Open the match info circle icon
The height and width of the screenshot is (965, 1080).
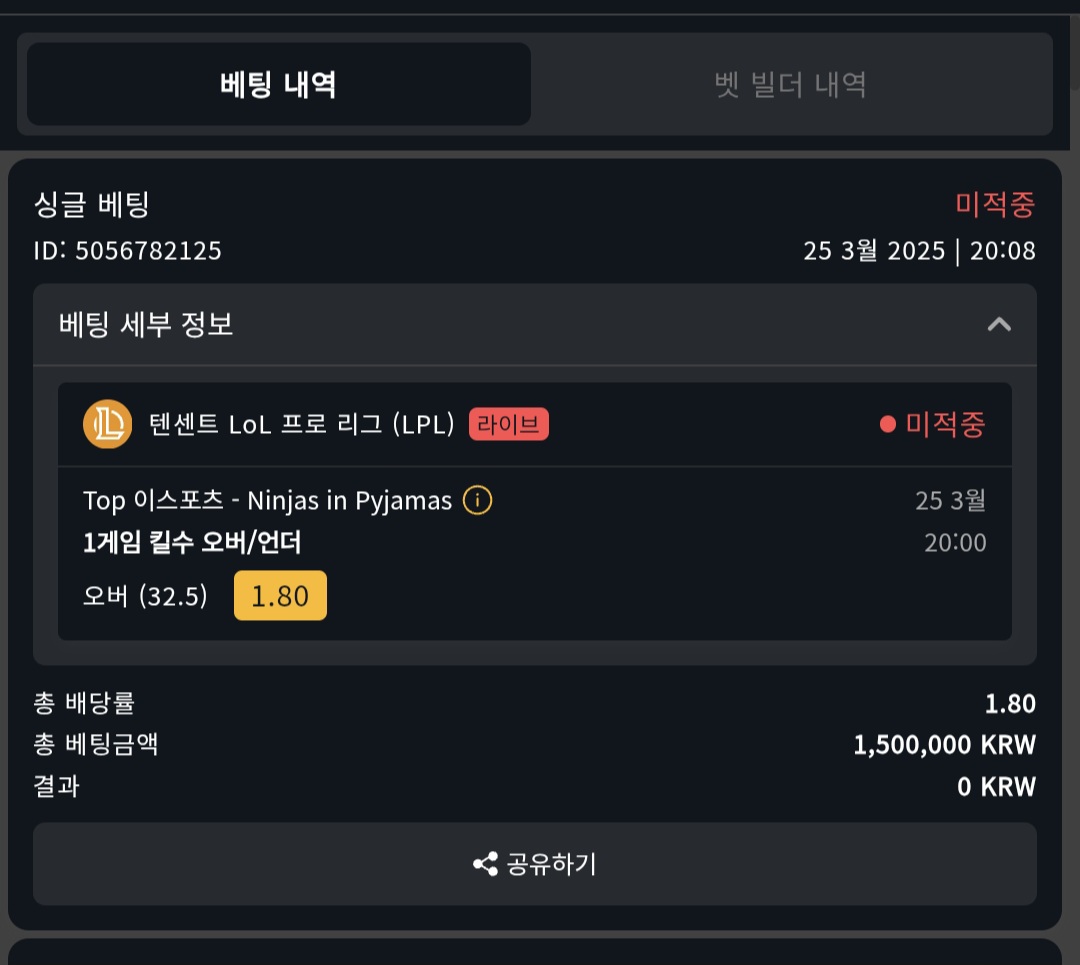(x=478, y=500)
